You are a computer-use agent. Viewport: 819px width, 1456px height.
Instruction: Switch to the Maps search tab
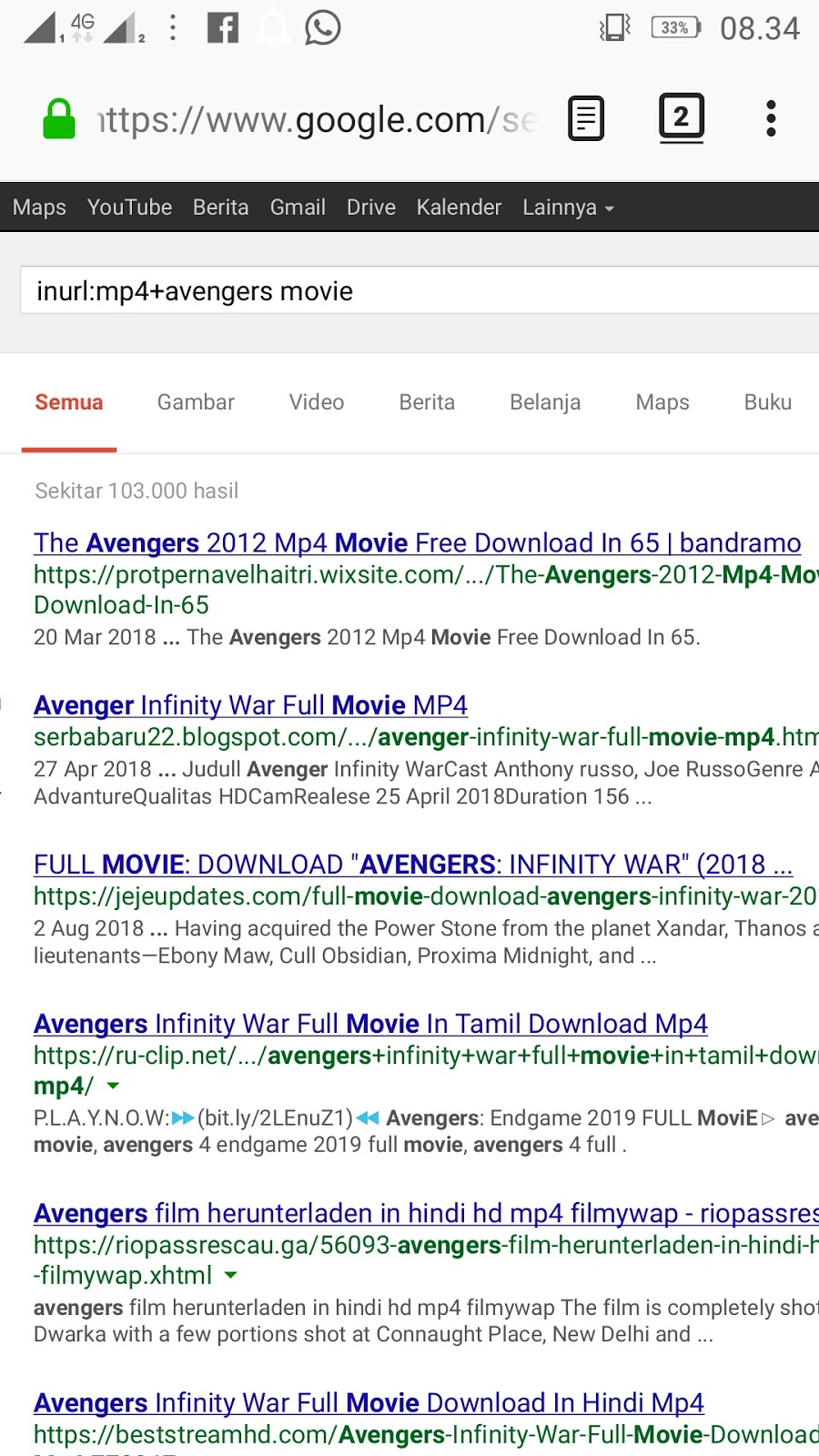(662, 402)
